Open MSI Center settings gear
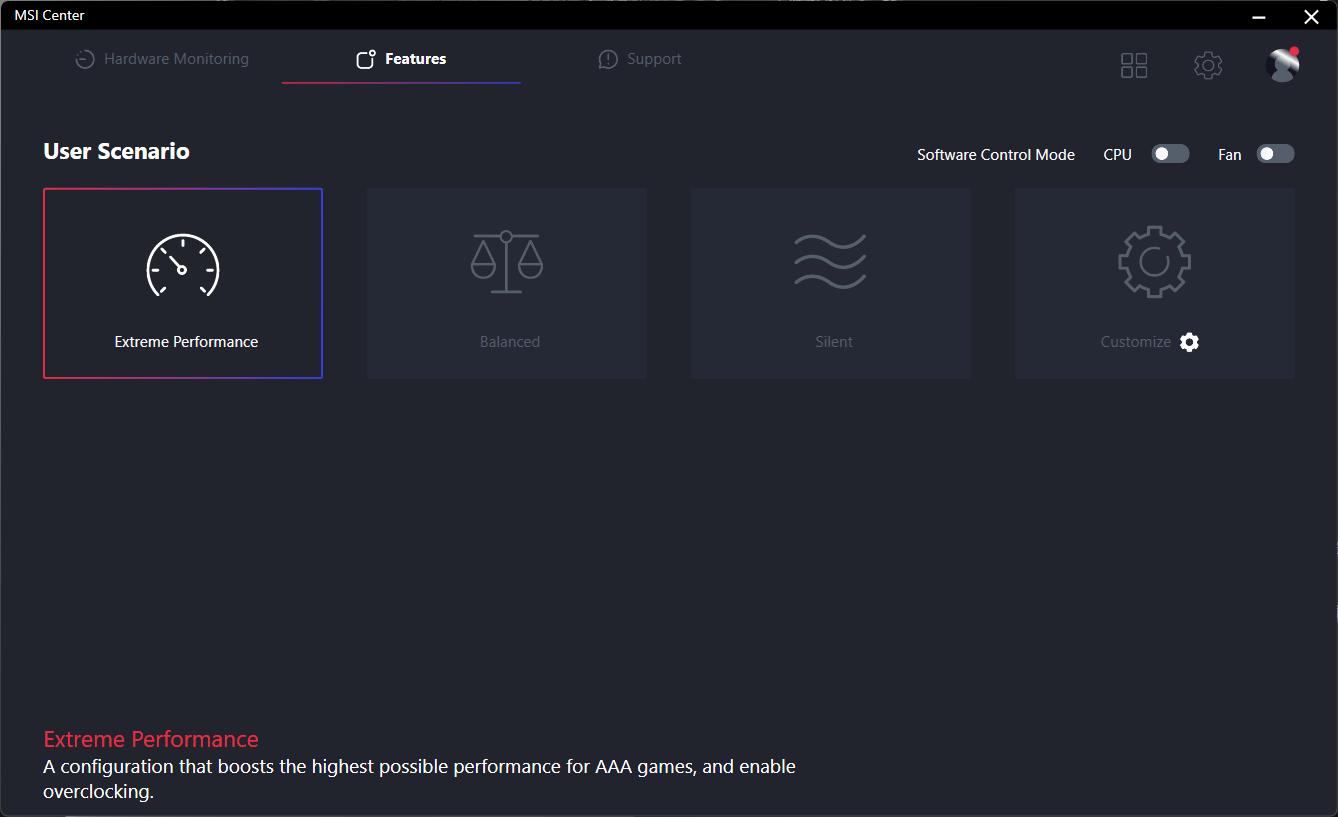The height and width of the screenshot is (817, 1338). 1208,65
